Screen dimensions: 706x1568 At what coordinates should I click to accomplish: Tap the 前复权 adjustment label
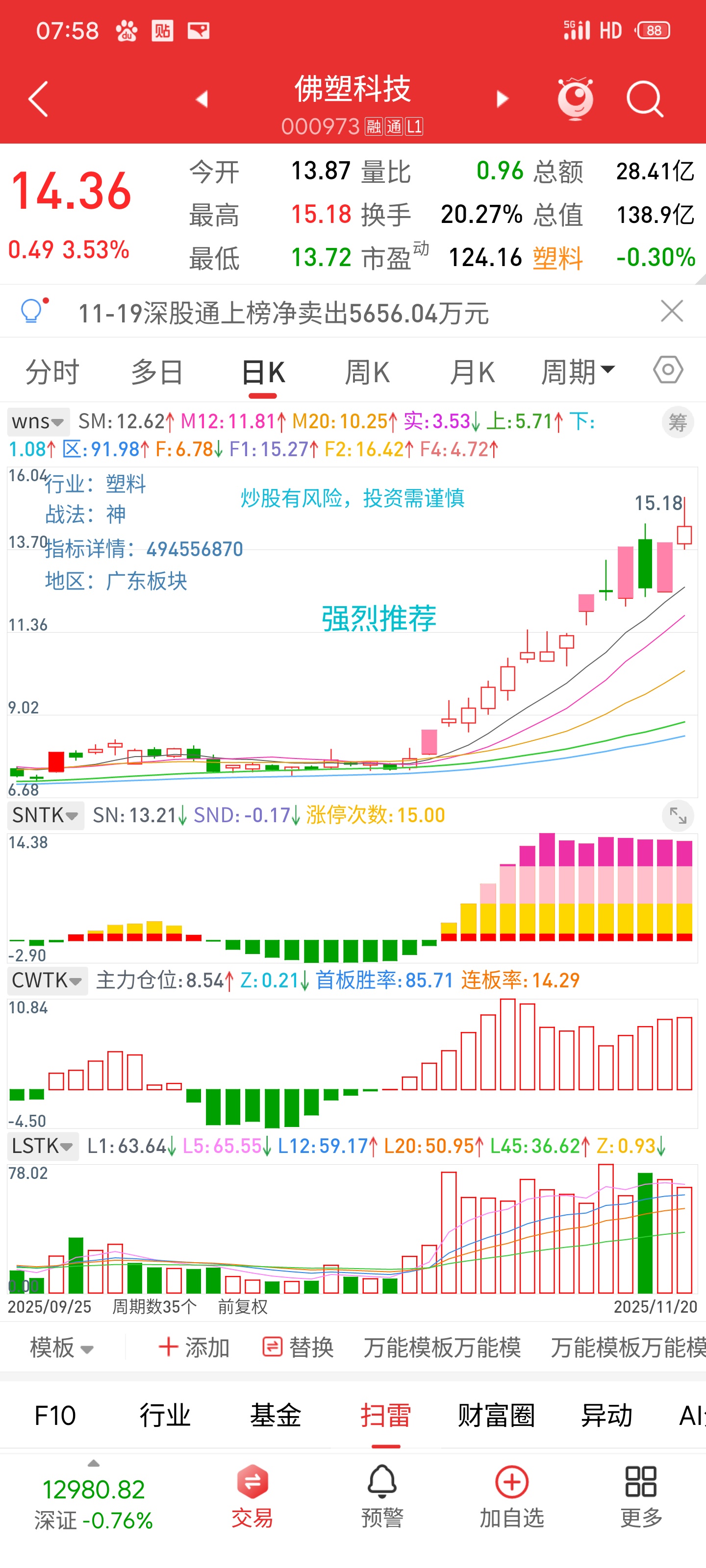coord(242,1307)
